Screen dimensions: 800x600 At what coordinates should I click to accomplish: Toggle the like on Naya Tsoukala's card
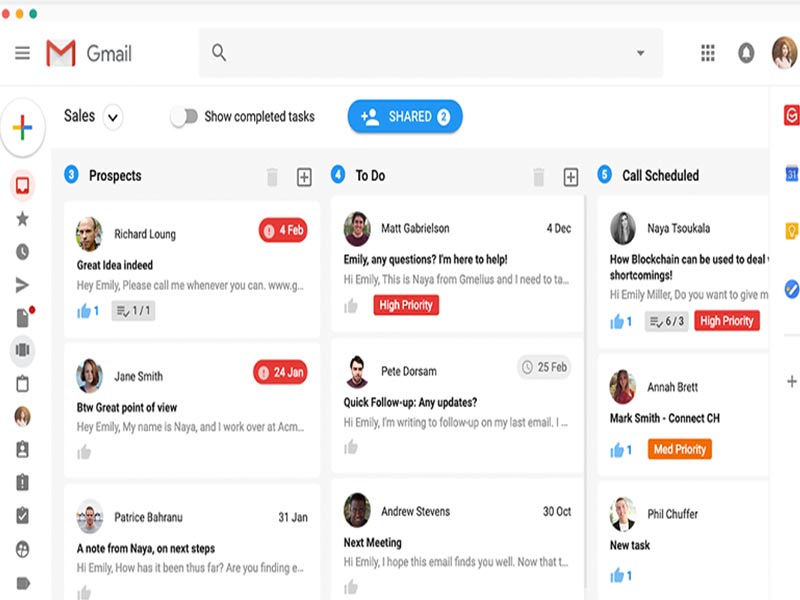617,321
